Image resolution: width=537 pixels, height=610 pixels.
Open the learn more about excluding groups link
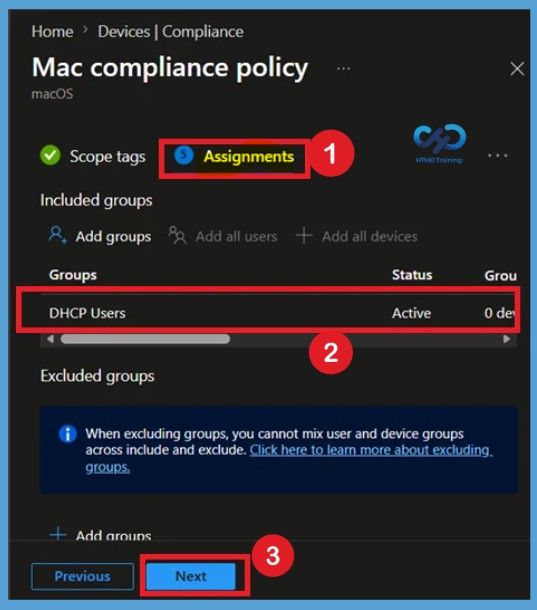coord(289,458)
